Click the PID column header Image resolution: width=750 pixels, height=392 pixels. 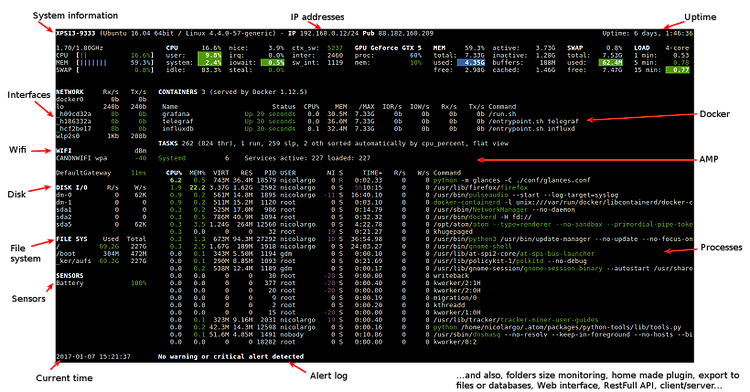270,173
